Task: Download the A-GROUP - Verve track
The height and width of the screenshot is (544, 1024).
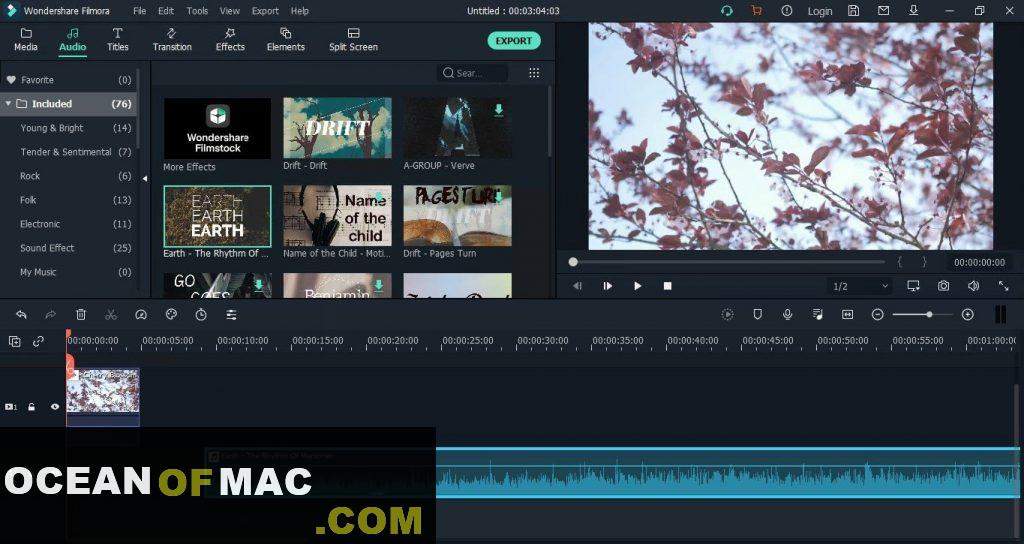Action: [498, 110]
